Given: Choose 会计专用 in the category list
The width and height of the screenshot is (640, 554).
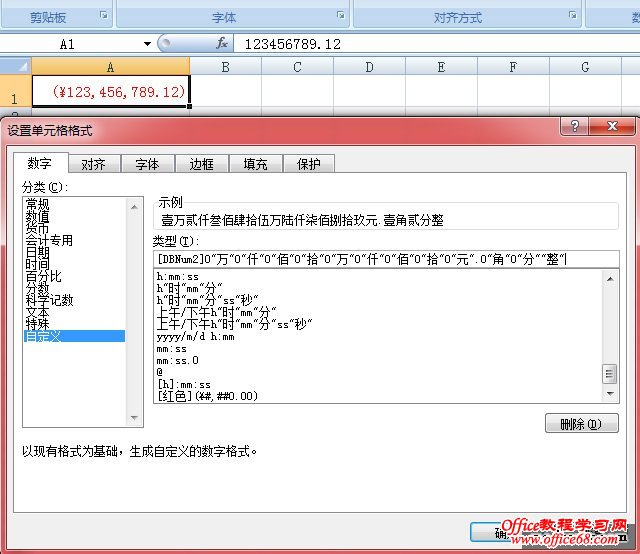Looking at the screenshot, I should (48, 240).
